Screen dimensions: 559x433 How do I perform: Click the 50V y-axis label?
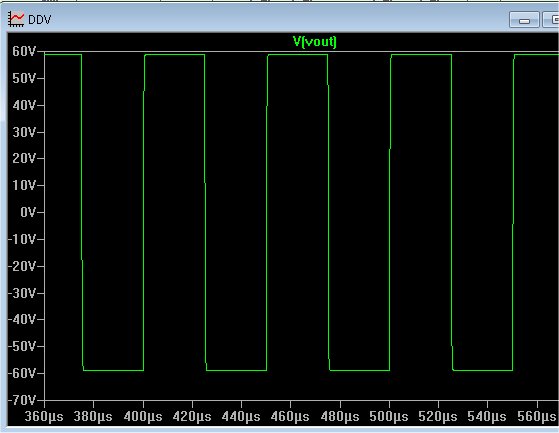24,78
